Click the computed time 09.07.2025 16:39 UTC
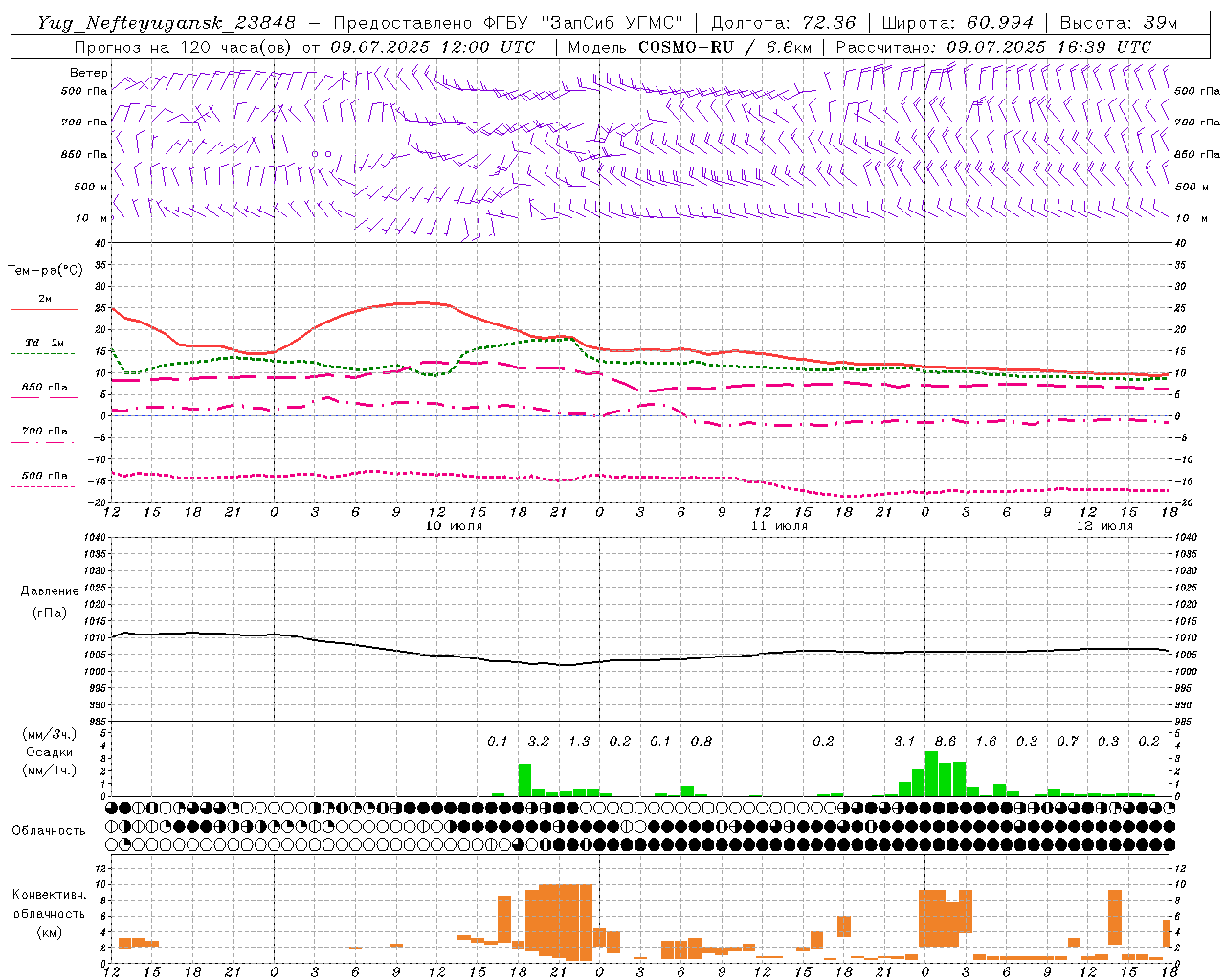 pyautogui.click(x=1049, y=47)
